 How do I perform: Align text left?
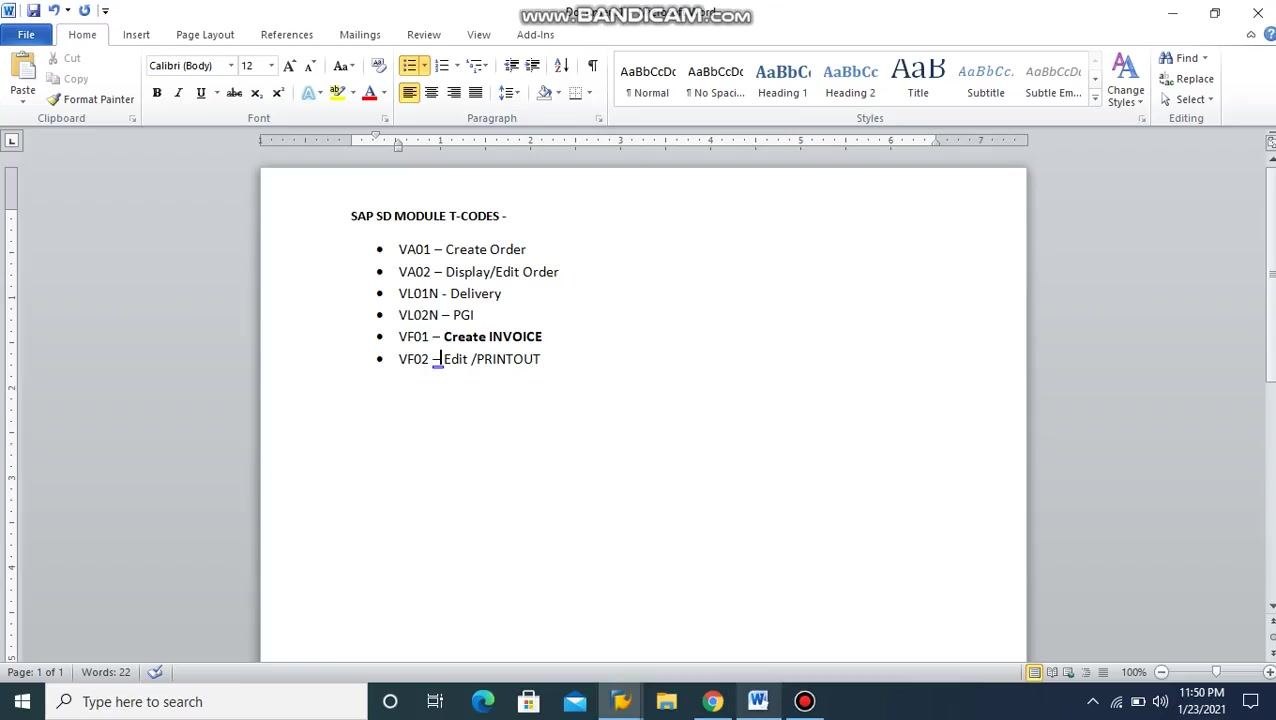(x=409, y=93)
